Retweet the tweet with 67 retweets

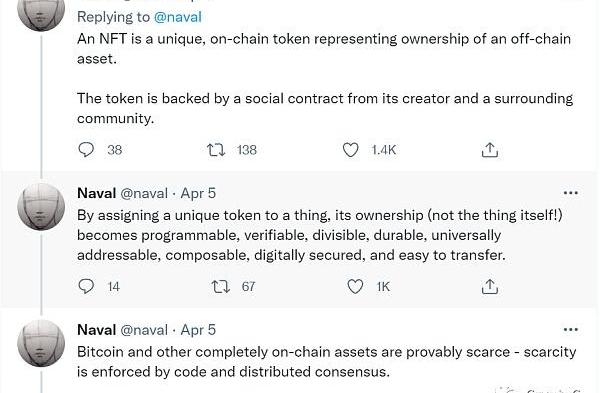pos(221,286)
